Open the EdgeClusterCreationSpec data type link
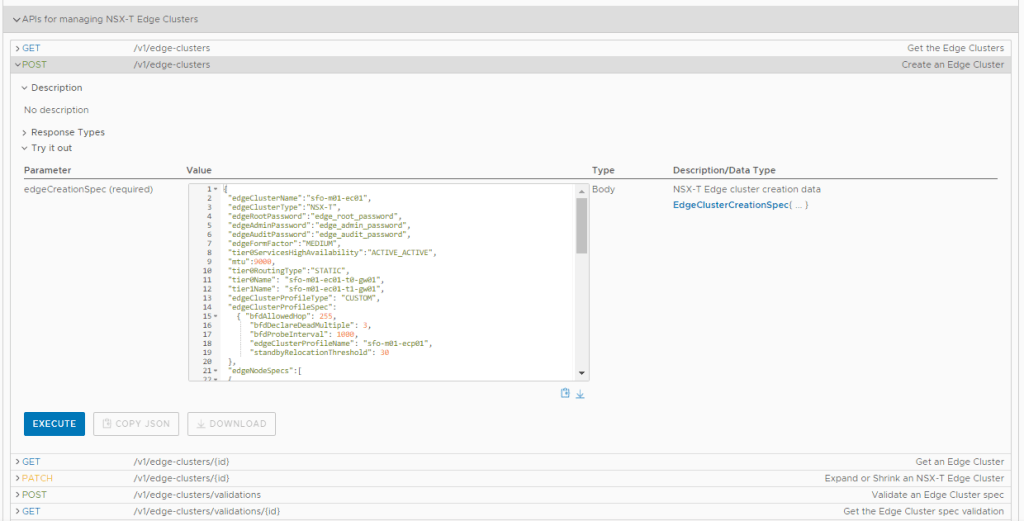Image resolution: width=1024 pixels, height=521 pixels. tap(730, 205)
